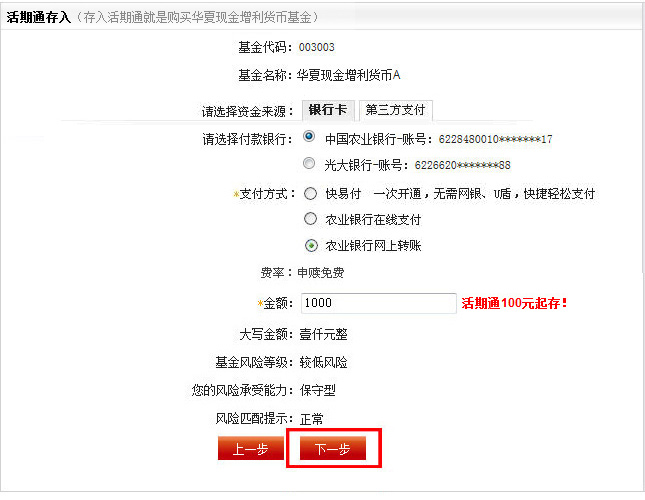The image size is (645, 500).
Task: Click the 农业银行网上转账 label text
Action: 373,246
